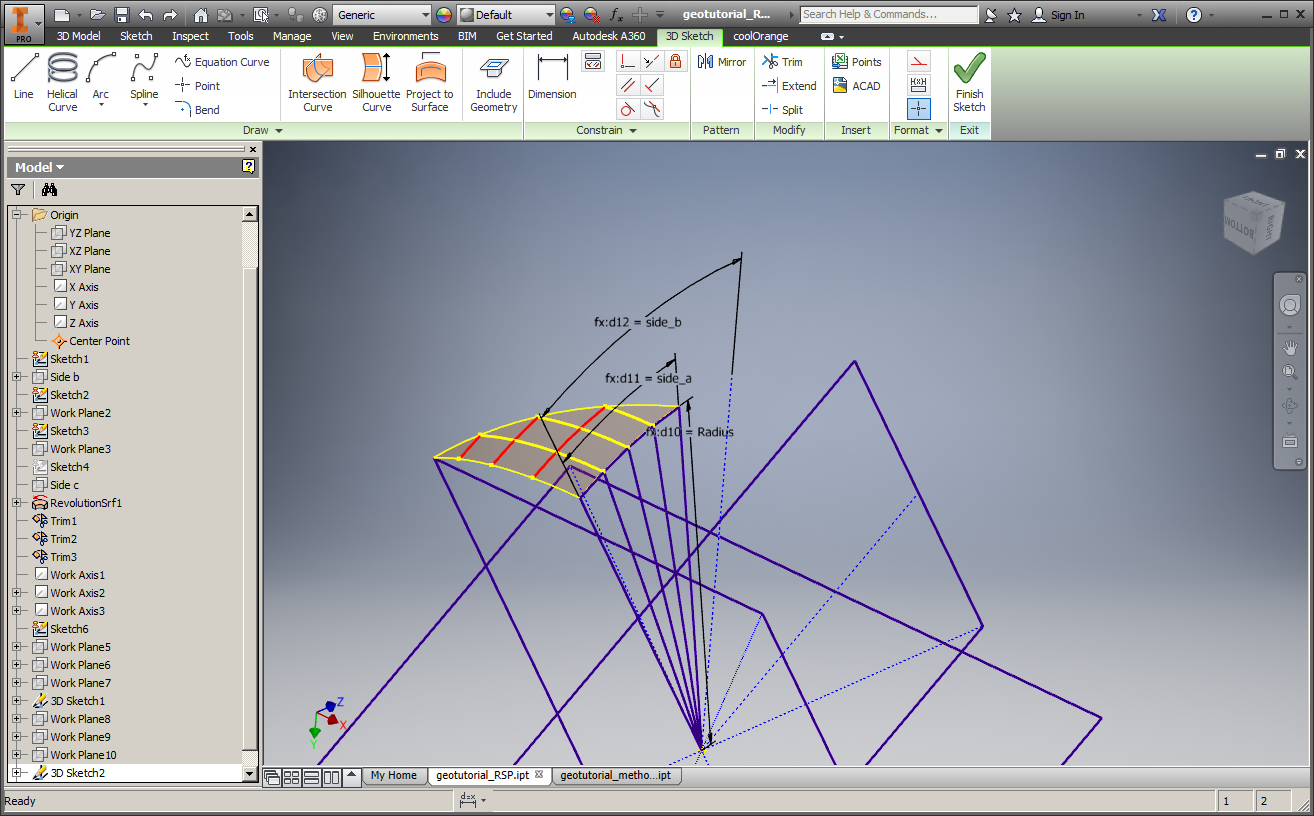Select the Split tool
This screenshot has width=1314, height=816.
click(783, 110)
